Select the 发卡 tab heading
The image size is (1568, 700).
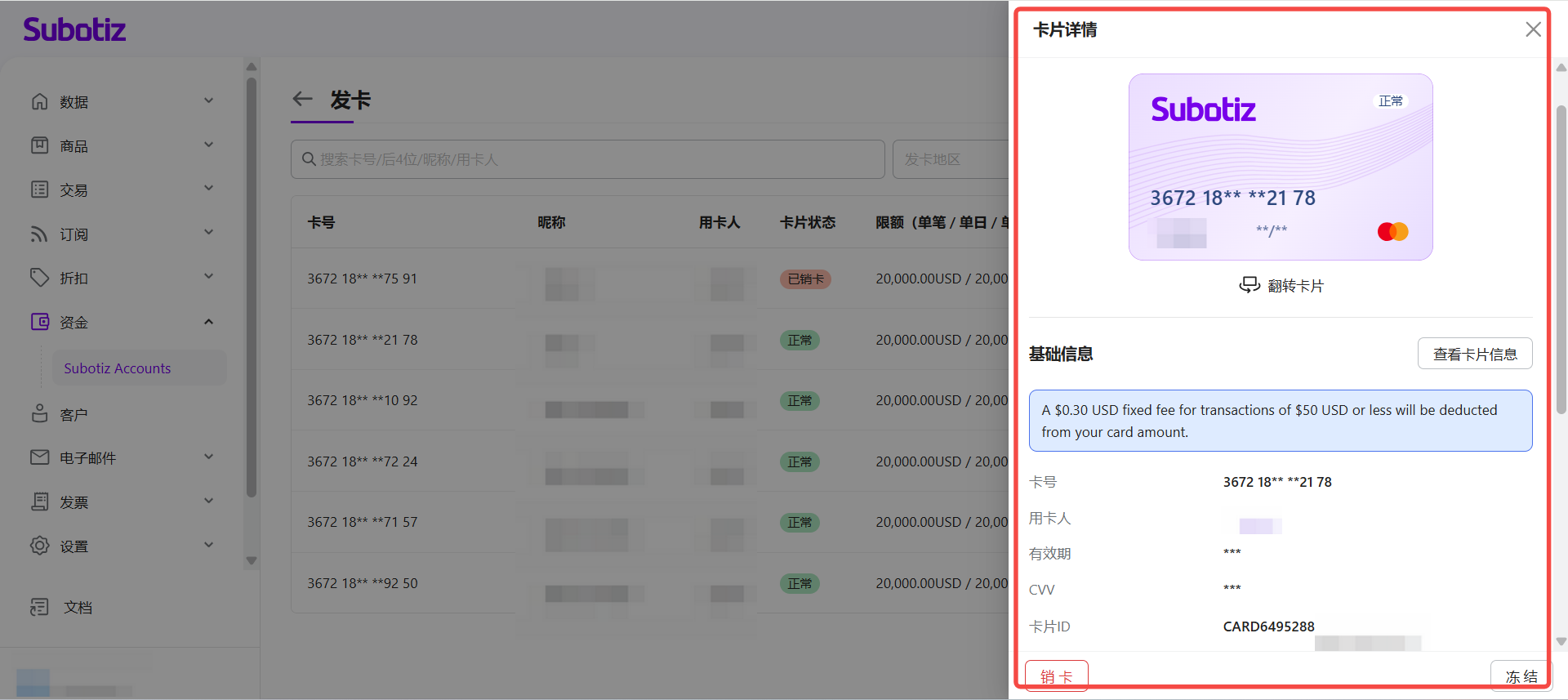tap(350, 100)
